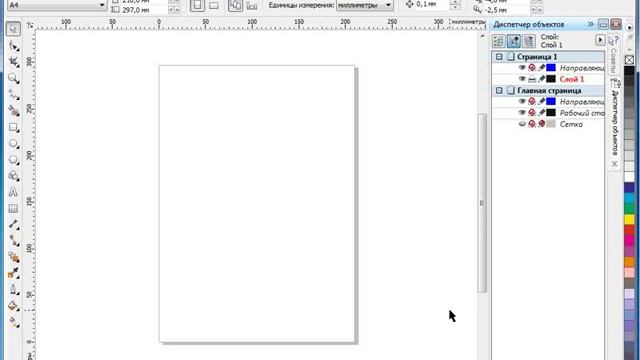Screen dimensions: 640x360
Task: Select the Pick tool in the toolbox
Action: click(13, 29)
